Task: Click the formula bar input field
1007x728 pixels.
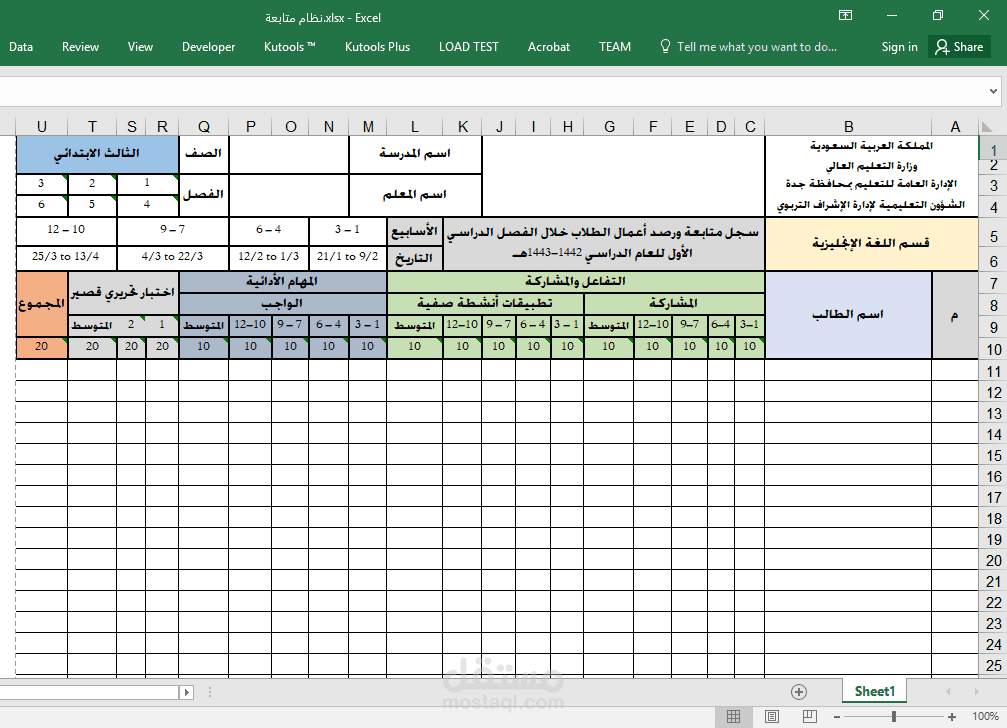Action: pyautogui.click(x=491, y=91)
